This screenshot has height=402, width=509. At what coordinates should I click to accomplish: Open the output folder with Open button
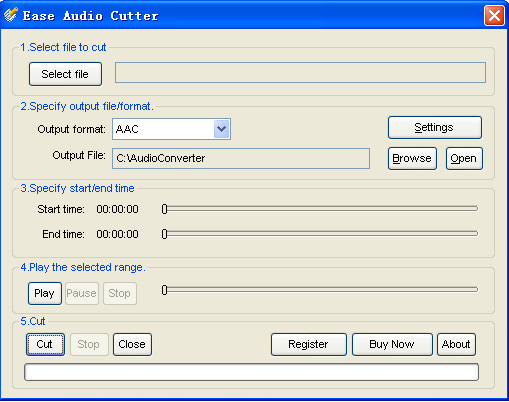click(x=464, y=158)
